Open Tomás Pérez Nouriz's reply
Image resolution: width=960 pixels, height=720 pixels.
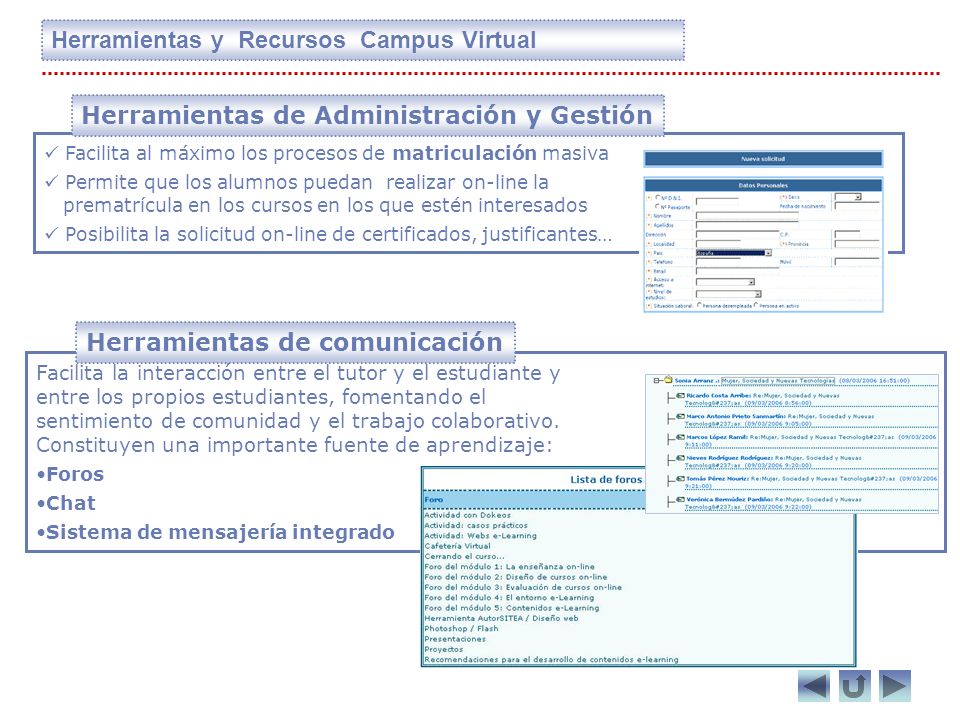tap(811, 482)
